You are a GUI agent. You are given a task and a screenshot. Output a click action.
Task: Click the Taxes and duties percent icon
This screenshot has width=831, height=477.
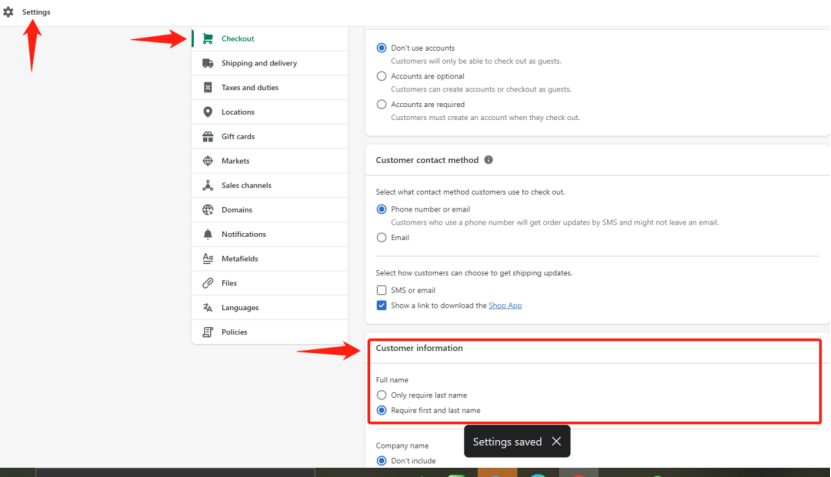pyautogui.click(x=208, y=87)
